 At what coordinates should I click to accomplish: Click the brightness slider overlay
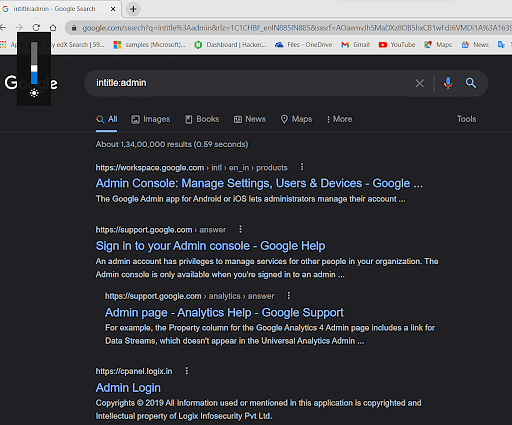(34, 63)
